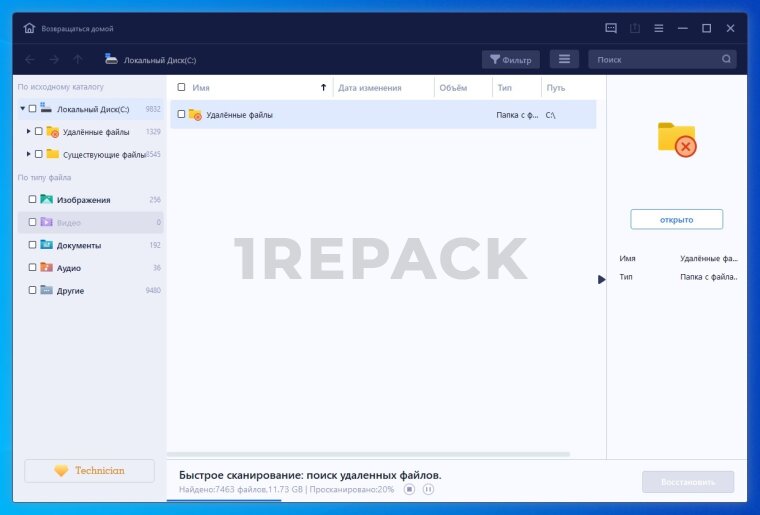Check the Документы file type checkbox

pos(32,245)
